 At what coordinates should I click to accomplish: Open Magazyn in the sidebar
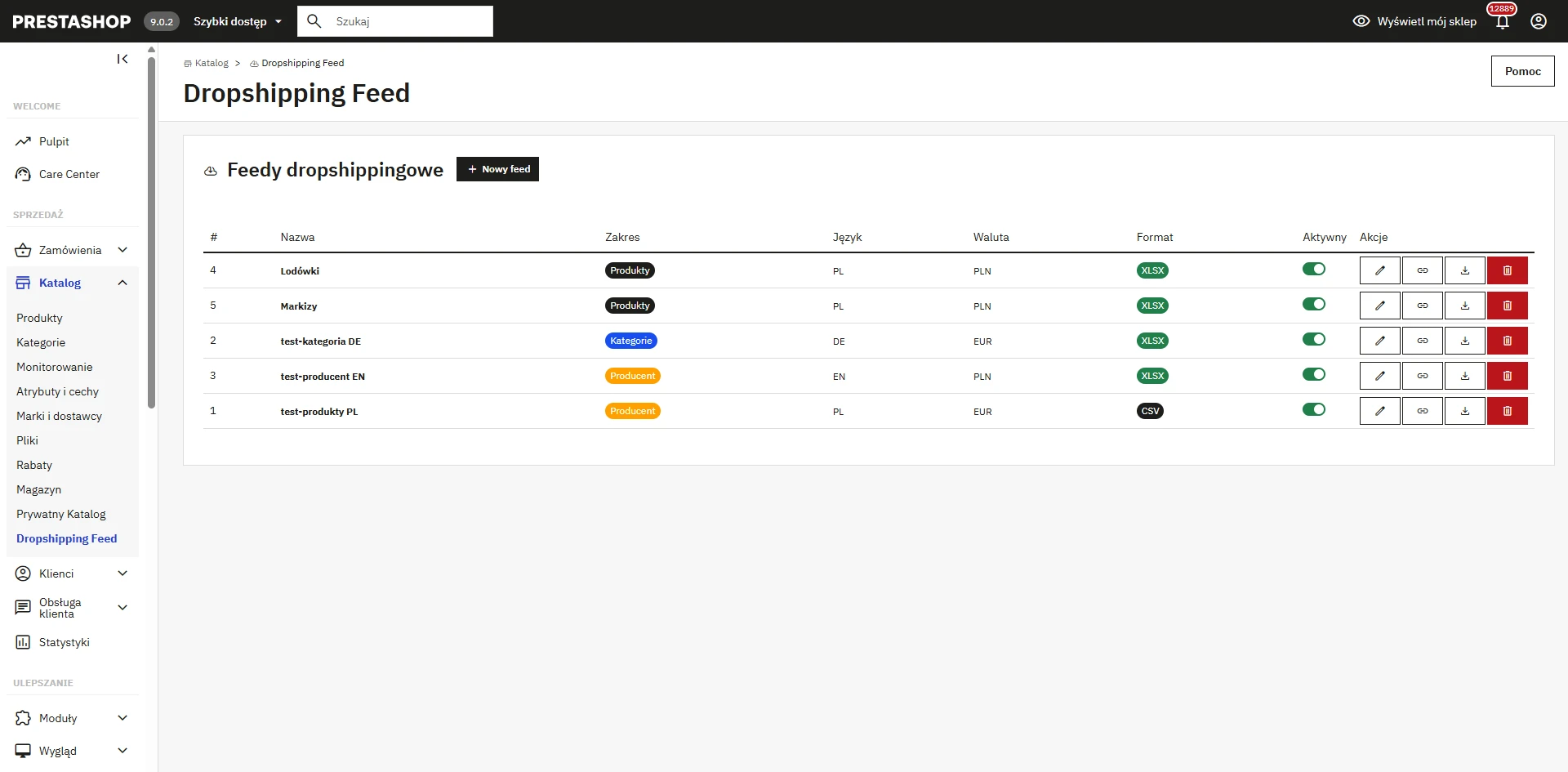point(38,489)
